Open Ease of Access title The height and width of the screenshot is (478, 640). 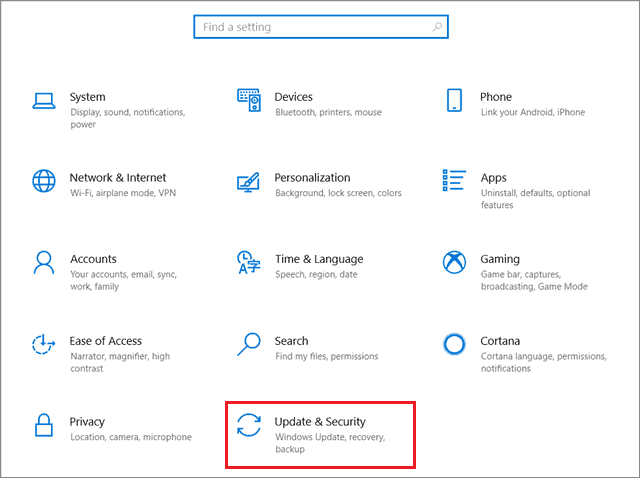click(x=106, y=341)
